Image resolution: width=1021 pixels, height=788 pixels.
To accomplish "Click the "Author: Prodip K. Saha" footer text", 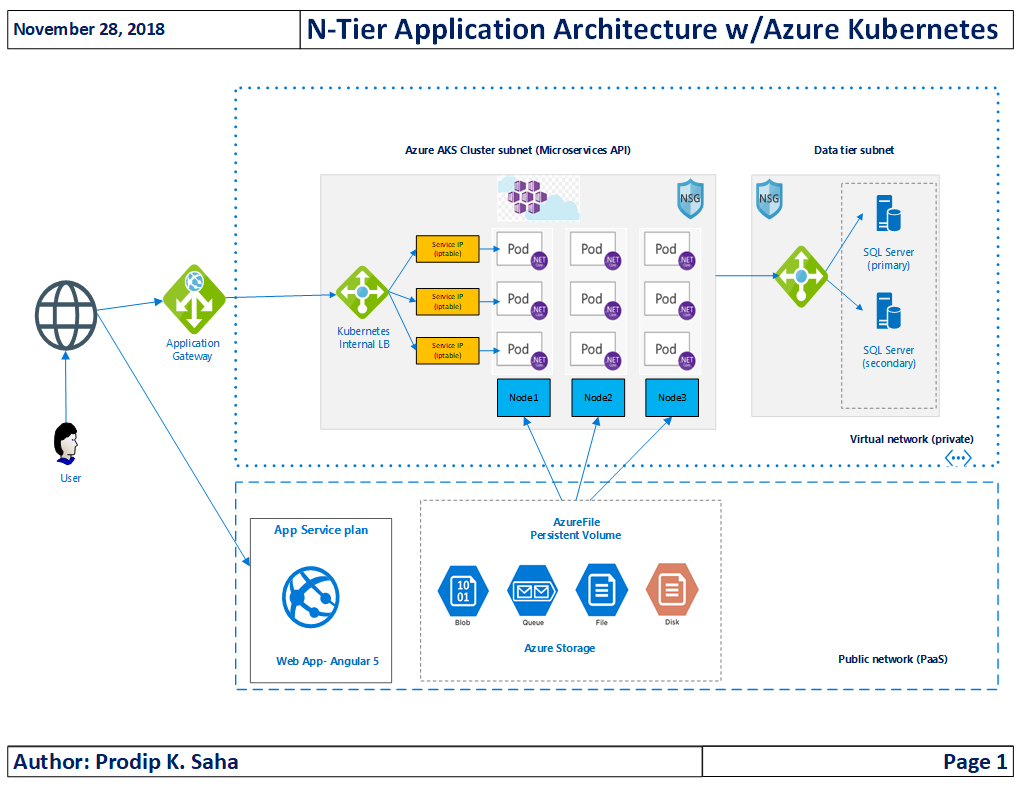I will (126, 762).
